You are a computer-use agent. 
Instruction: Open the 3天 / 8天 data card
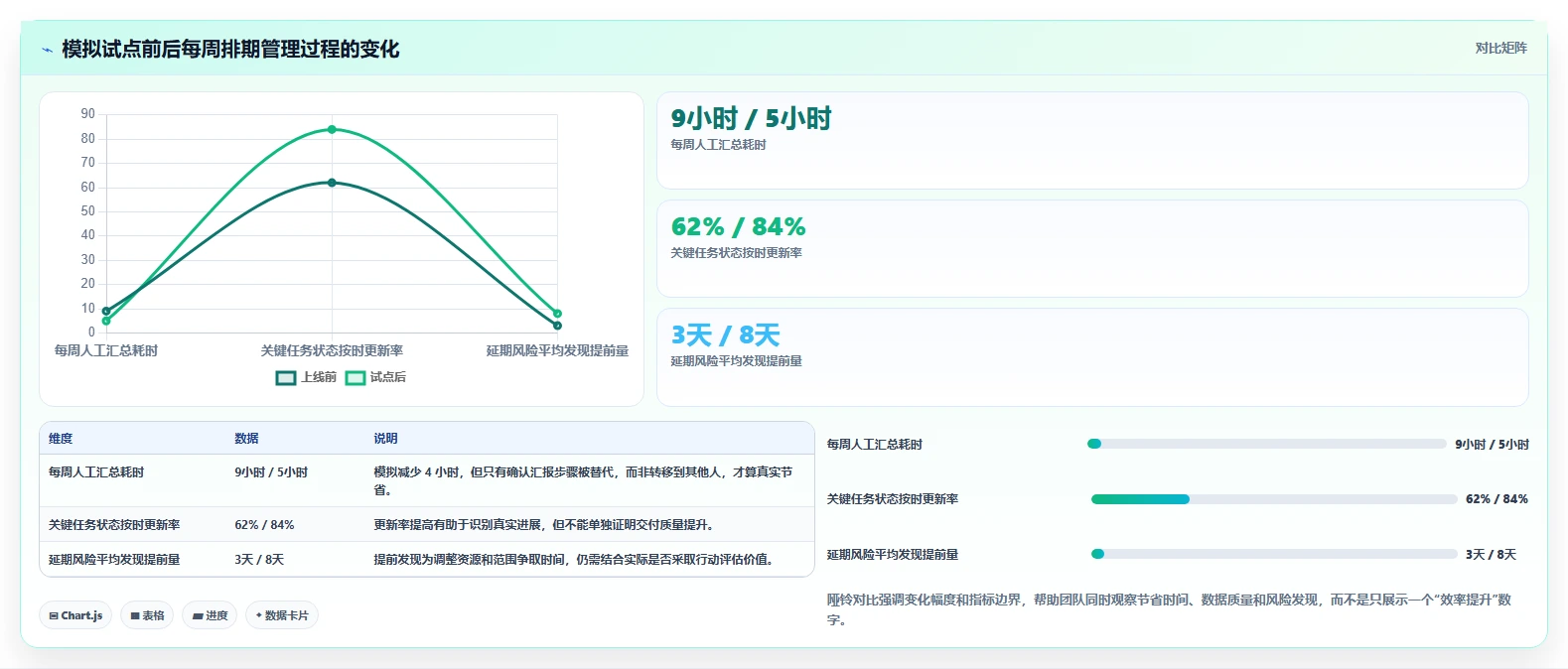click(1092, 356)
